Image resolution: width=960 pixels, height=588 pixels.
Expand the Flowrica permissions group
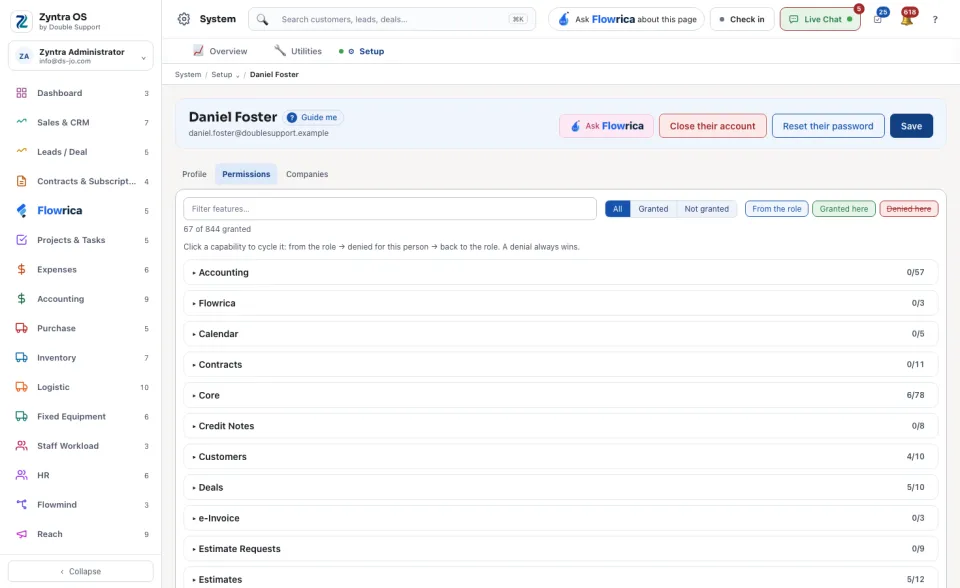coord(560,303)
